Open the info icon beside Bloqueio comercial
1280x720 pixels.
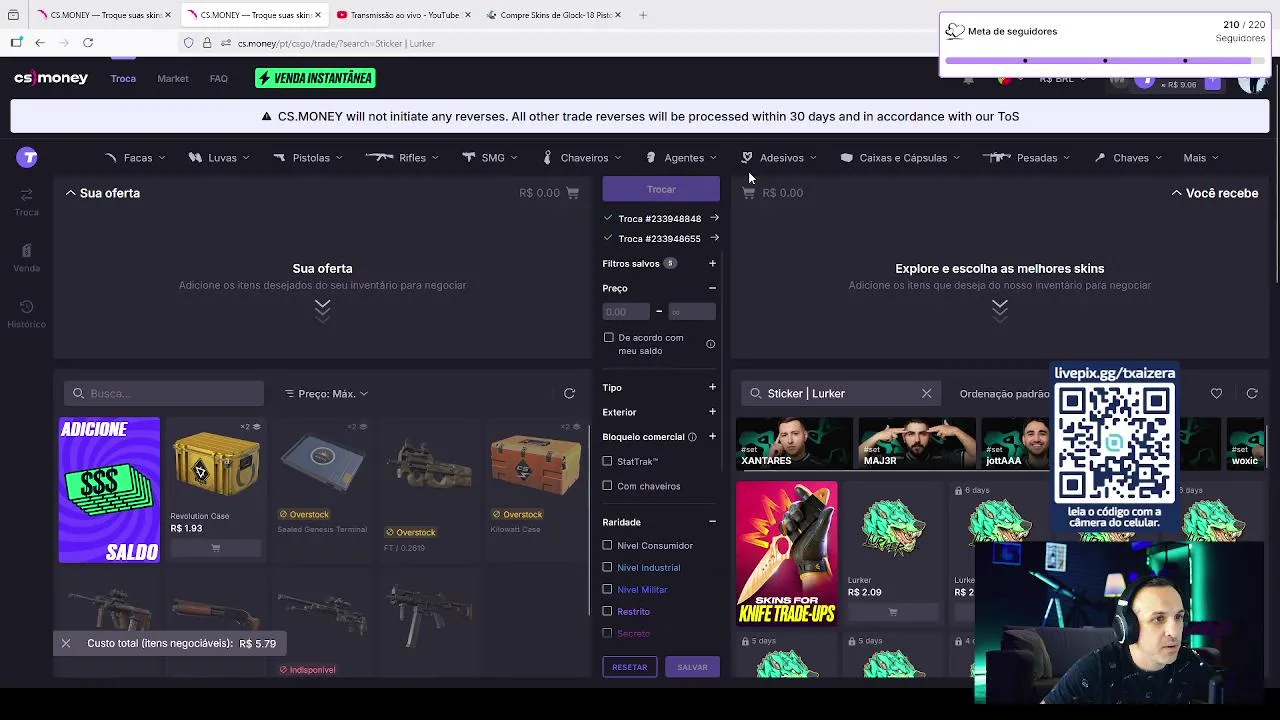coord(692,437)
